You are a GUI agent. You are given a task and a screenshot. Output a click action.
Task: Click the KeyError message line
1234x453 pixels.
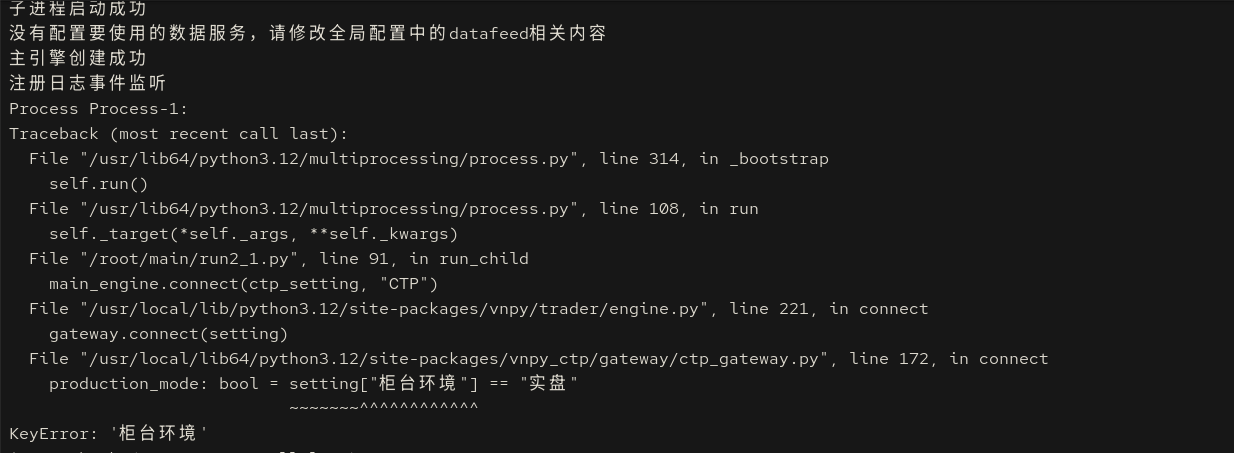pos(109,434)
